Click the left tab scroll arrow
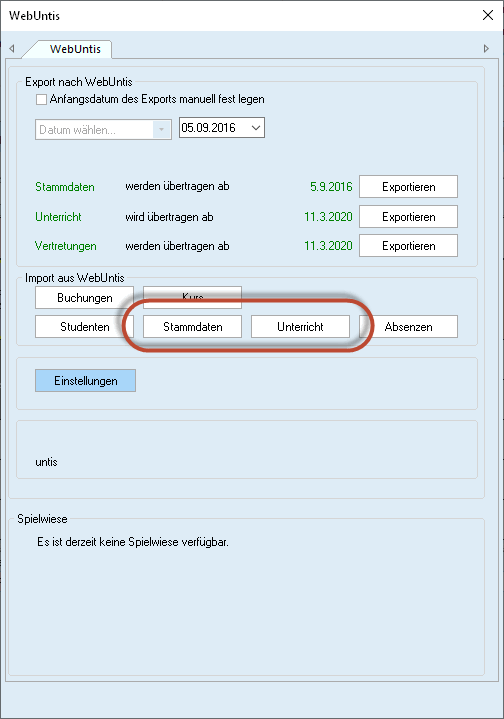The width and height of the screenshot is (504, 719). click(x=12, y=48)
